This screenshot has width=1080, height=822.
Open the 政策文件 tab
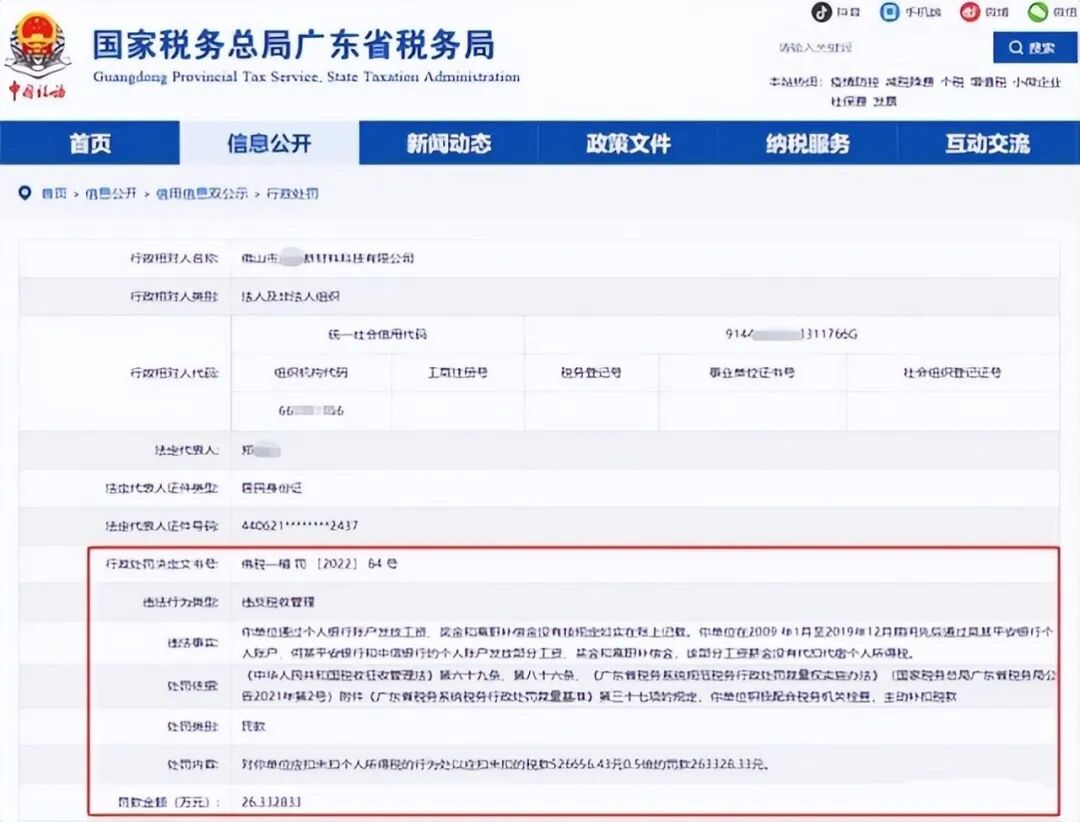click(x=629, y=143)
